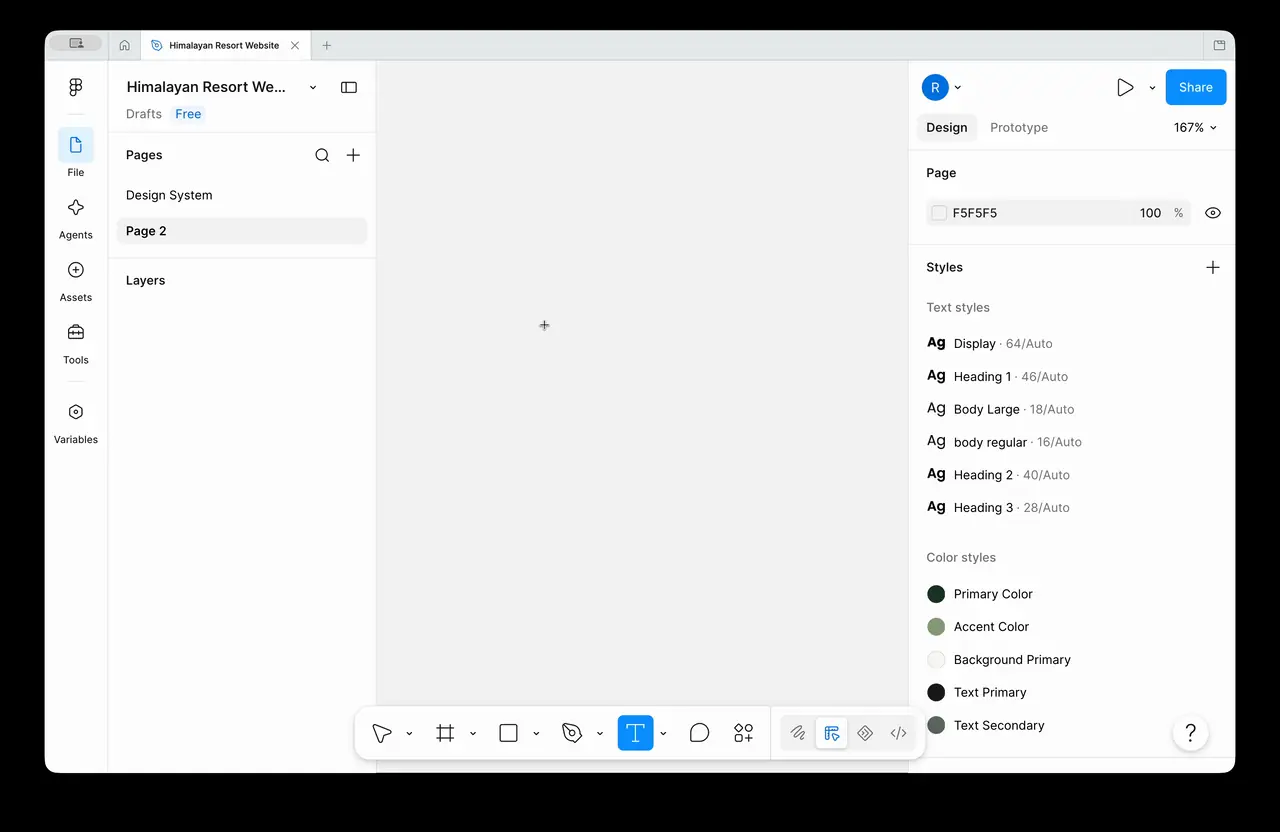The width and height of the screenshot is (1280, 832).
Task: Switch to Dev Mode code toggle
Action: click(x=898, y=733)
